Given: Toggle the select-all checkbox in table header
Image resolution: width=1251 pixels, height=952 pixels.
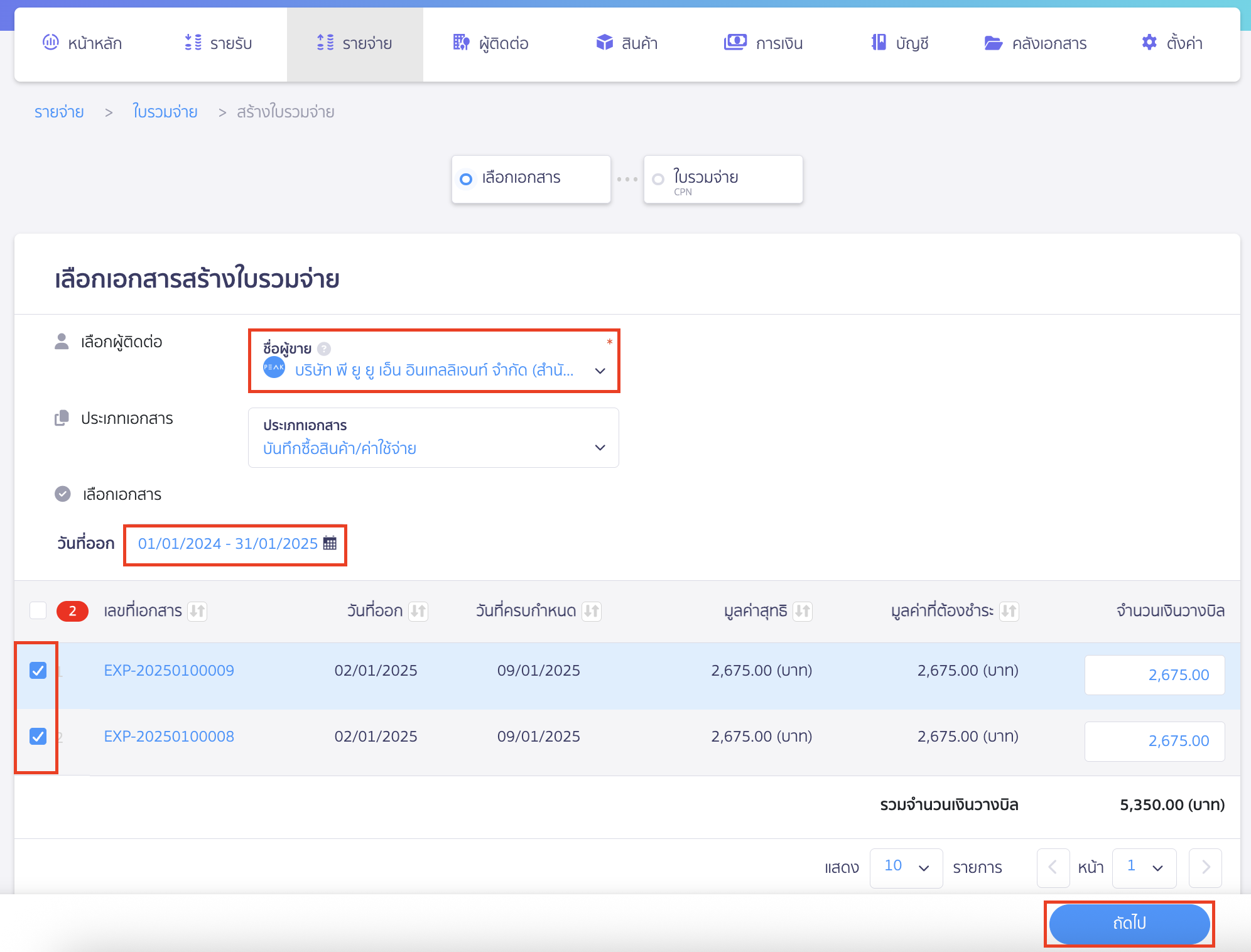Looking at the screenshot, I should coord(38,610).
